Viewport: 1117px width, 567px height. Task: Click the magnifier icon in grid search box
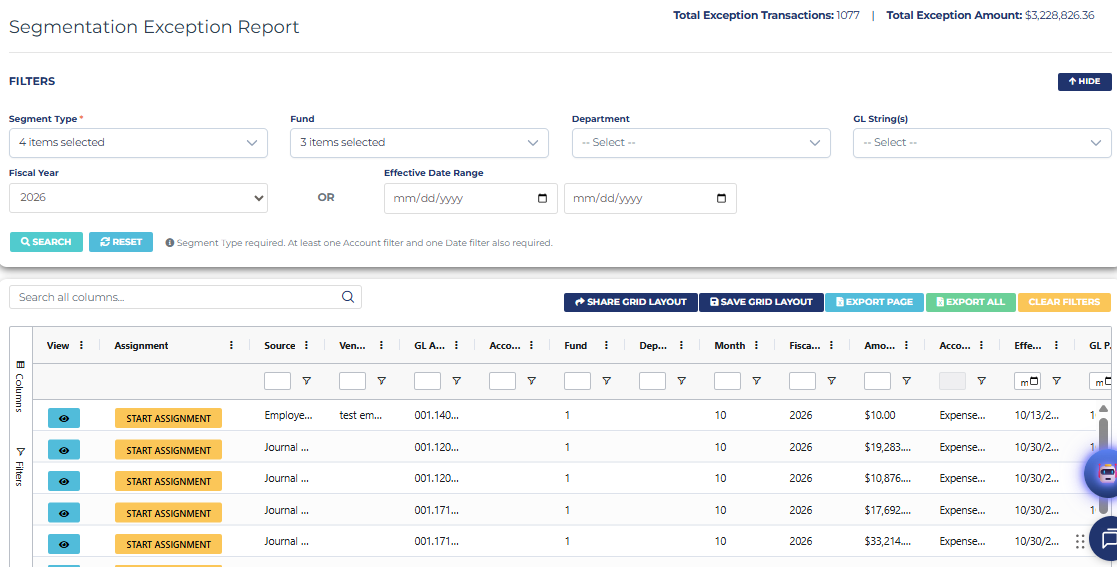point(348,297)
